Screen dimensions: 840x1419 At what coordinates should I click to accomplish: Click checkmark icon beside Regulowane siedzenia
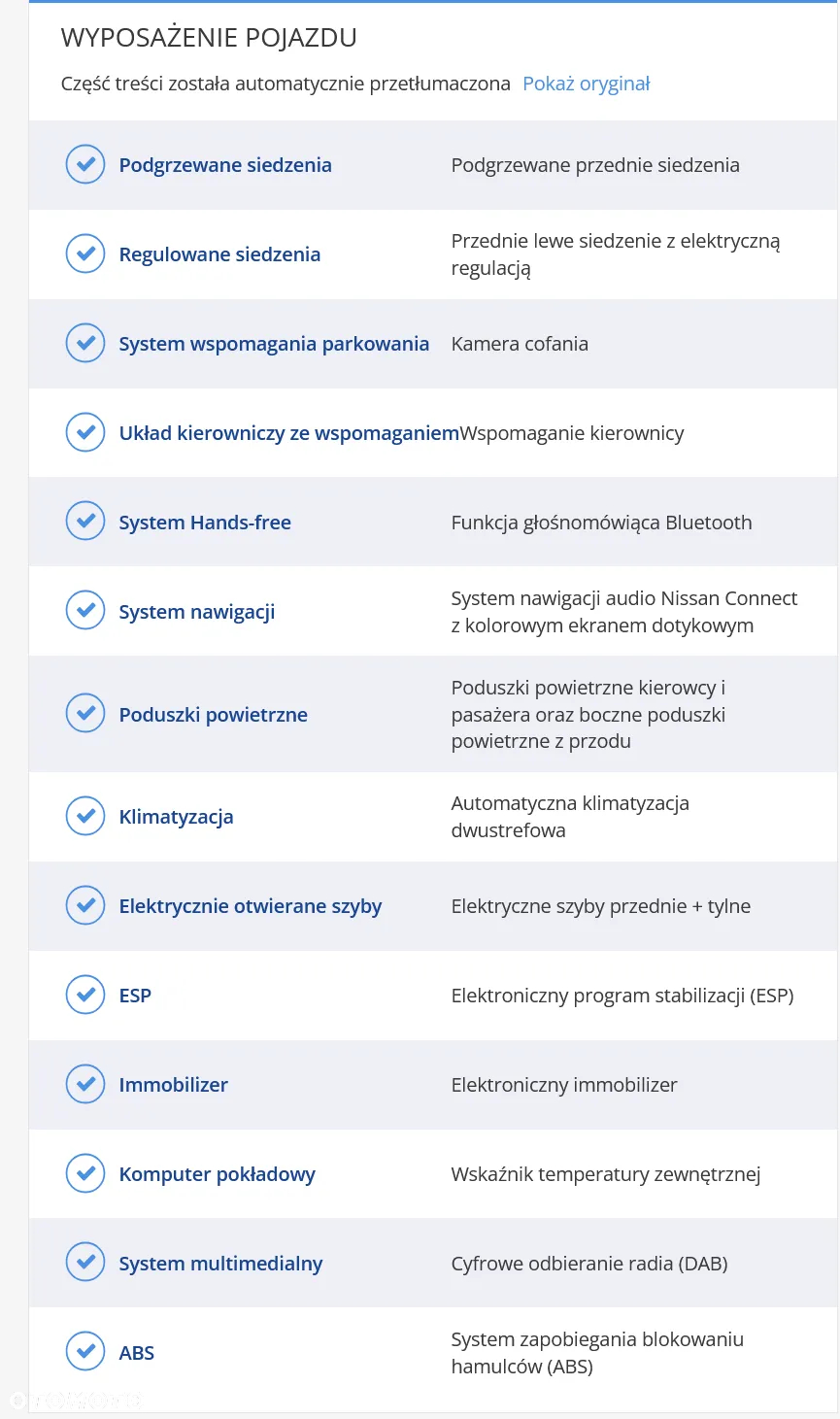(85, 253)
